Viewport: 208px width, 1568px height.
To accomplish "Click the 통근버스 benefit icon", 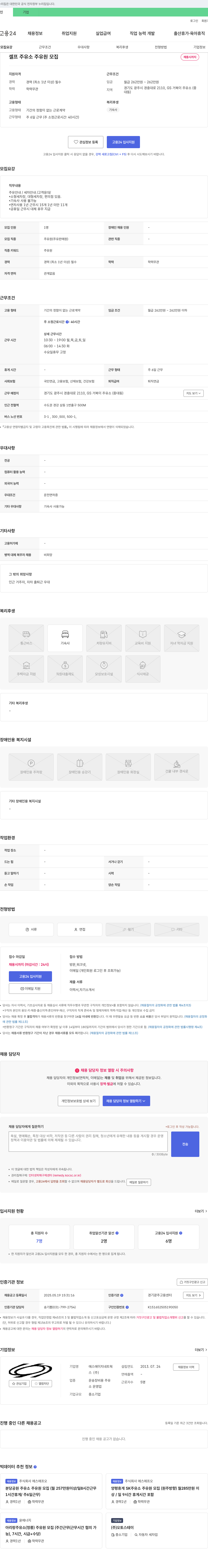I will 26,638.
